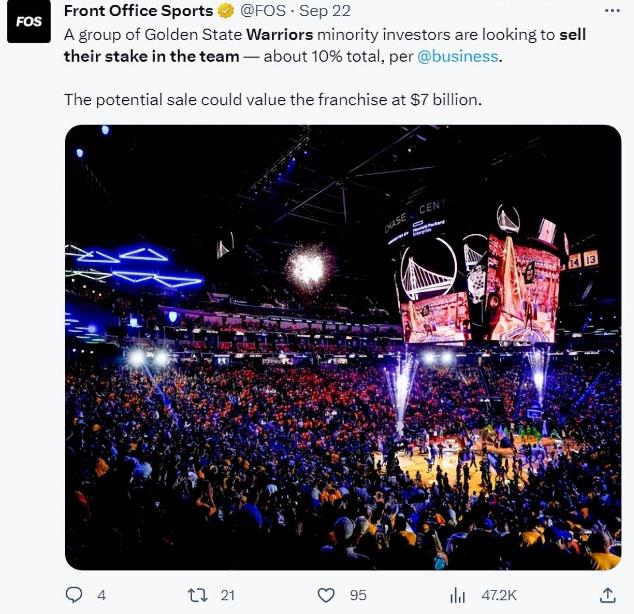Click the reply count of 4
Screen dimensions: 634x614
click(x=101, y=595)
